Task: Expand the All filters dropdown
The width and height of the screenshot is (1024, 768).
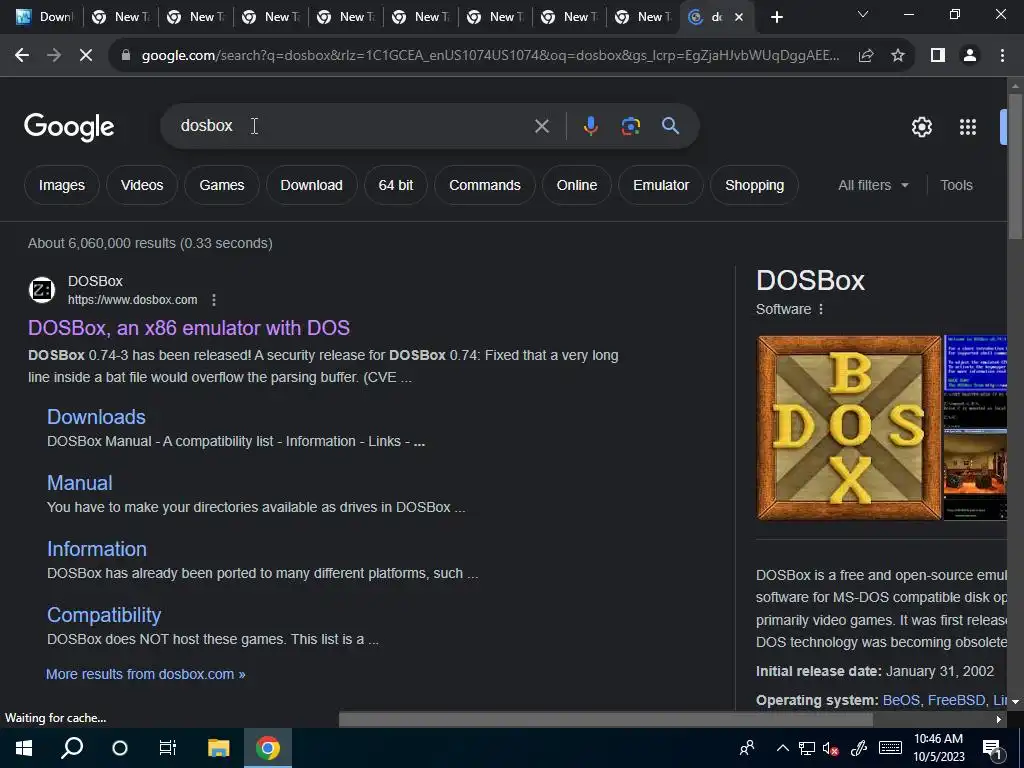Action: point(873,185)
